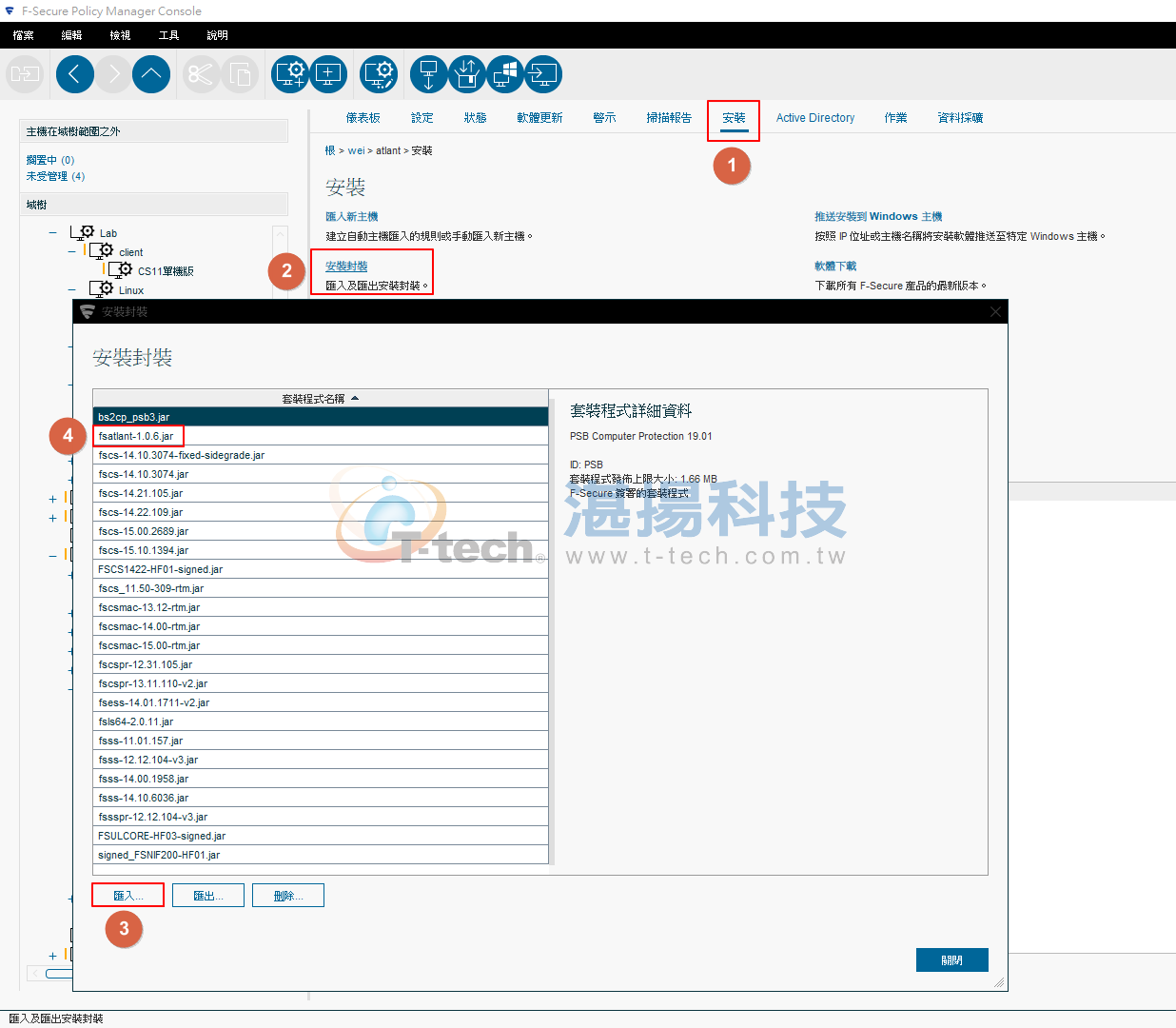Viewport: 1176px width, 1028px height.
Task: Open the 工具 menu
Action: (x=168, y=35)
